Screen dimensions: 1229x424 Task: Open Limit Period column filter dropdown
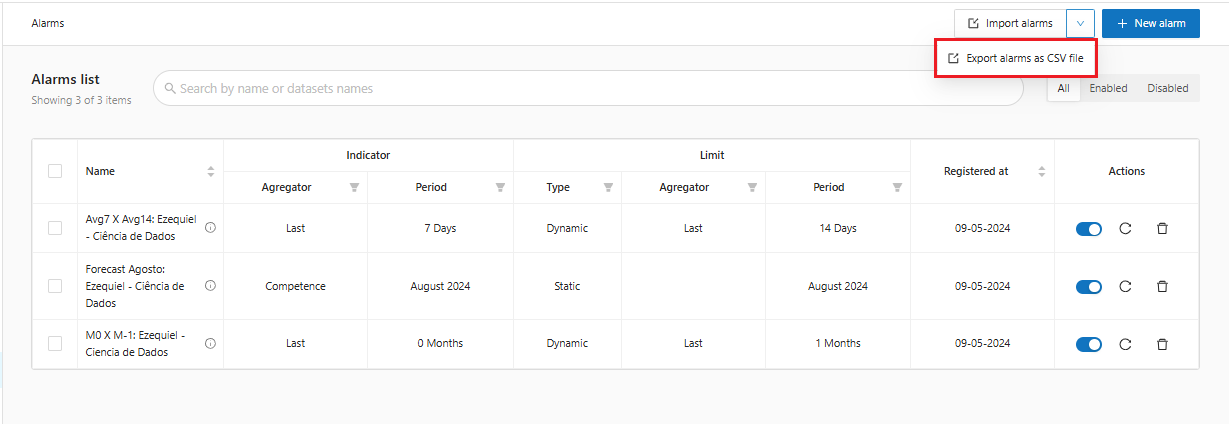[x=897, y=187]
